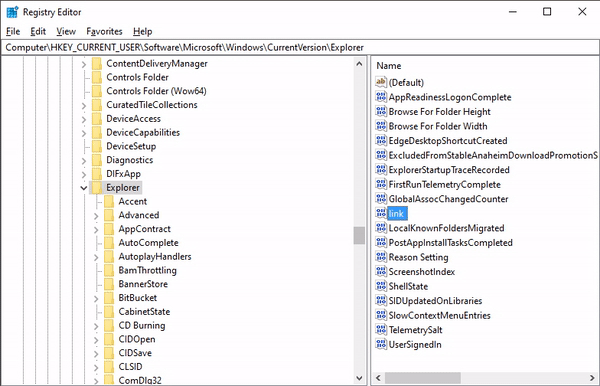Expand the AutoplayHandlers subkey

point(96,257)
